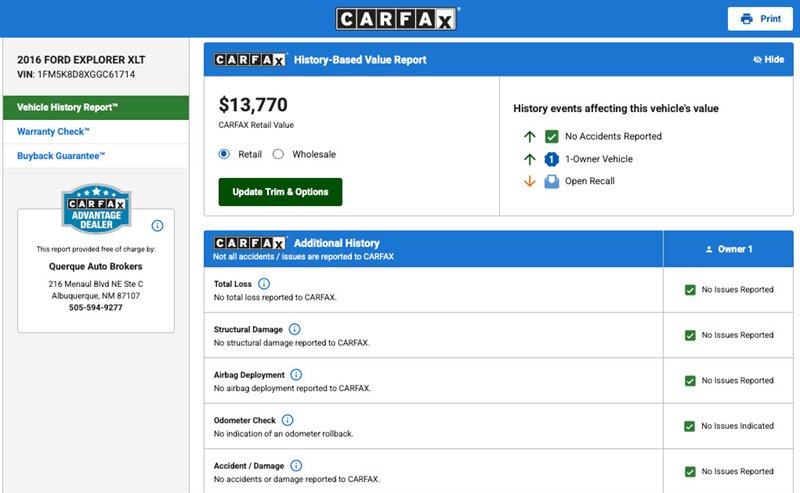Select the Wholesale radio button

coord(278,154)
